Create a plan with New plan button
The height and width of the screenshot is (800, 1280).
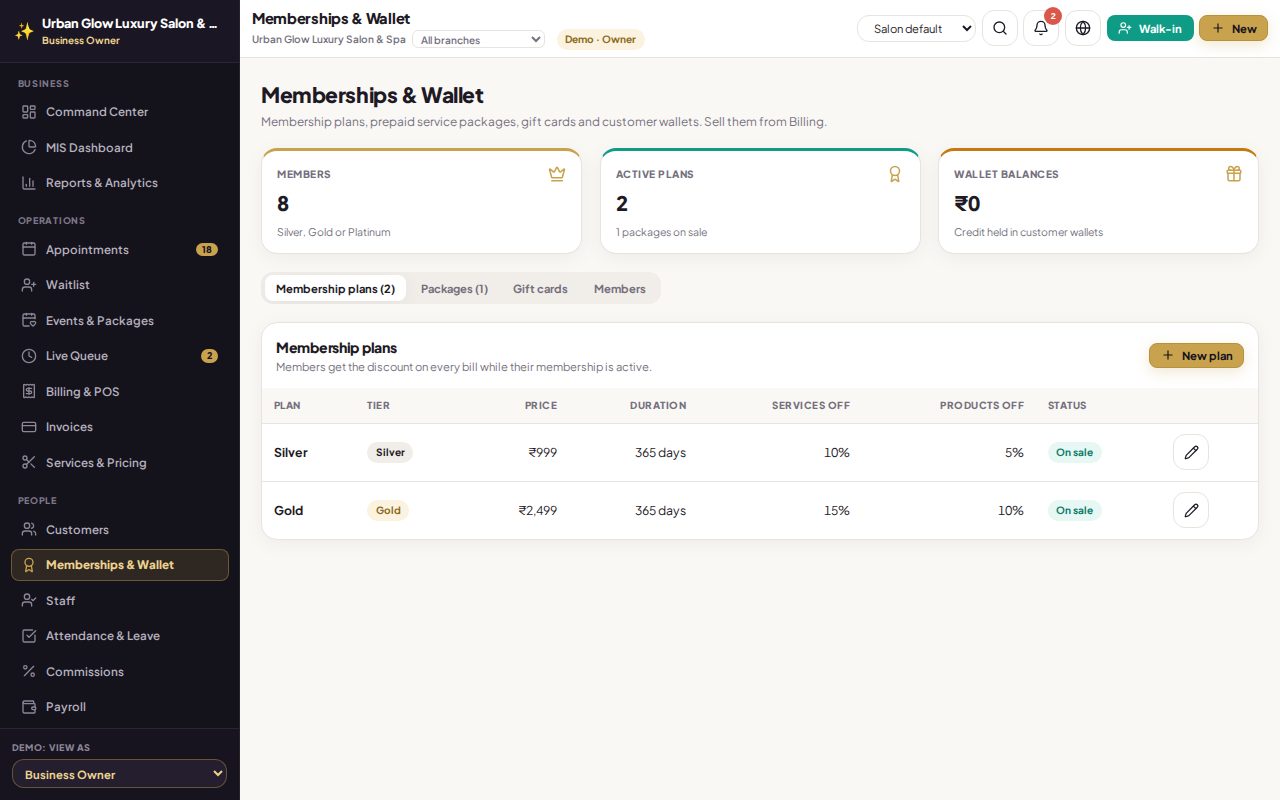pyautogui.click(x=1196, y=355)
